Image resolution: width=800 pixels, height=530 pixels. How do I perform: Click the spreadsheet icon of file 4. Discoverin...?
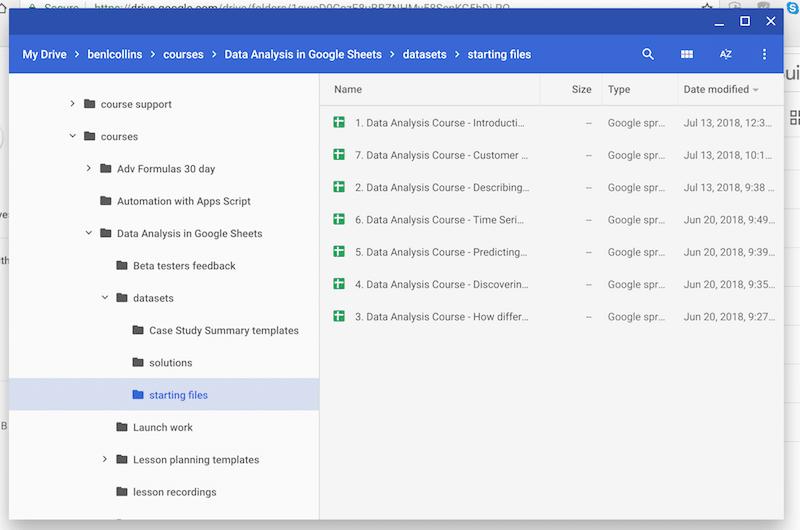(339, 284)
